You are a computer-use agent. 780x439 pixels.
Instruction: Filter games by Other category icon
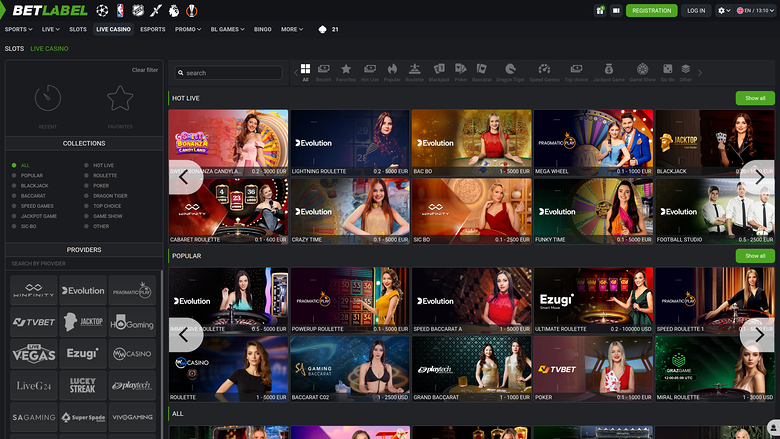[x=685, y=72]
